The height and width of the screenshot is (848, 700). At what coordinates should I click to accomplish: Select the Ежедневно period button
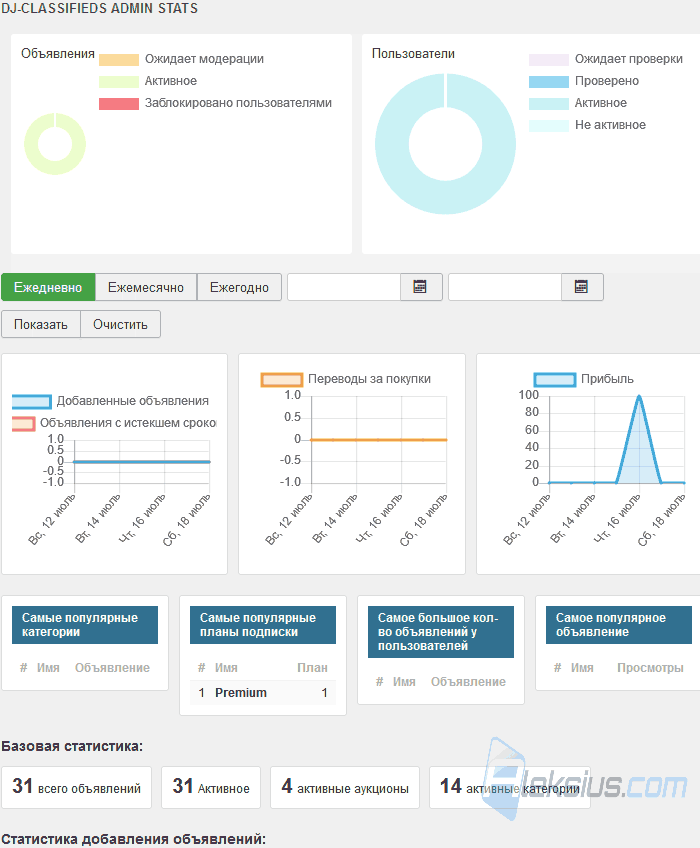[x=48, y=287]
